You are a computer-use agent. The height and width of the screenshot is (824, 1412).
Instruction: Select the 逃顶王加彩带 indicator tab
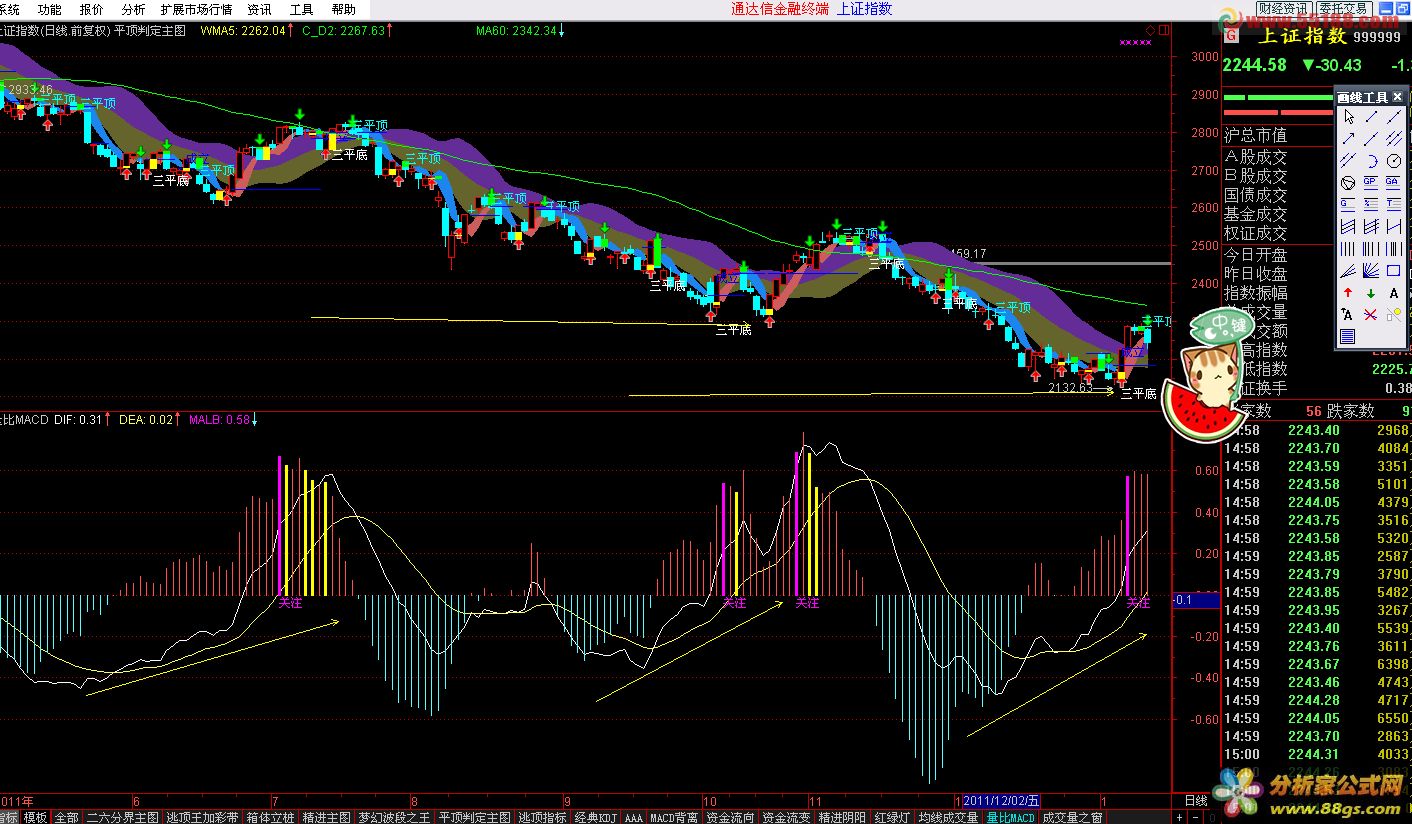pyautogui.click(x=202, y=817)
